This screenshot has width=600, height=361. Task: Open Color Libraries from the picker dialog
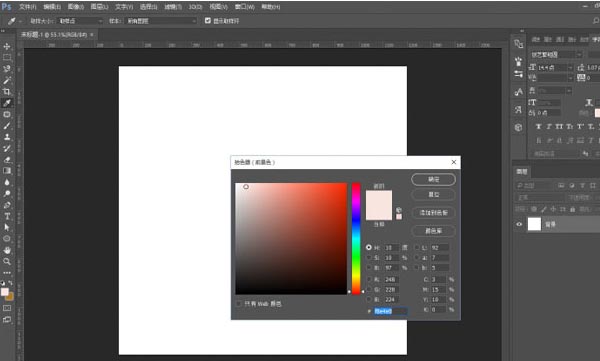click(x=433, y=231)
